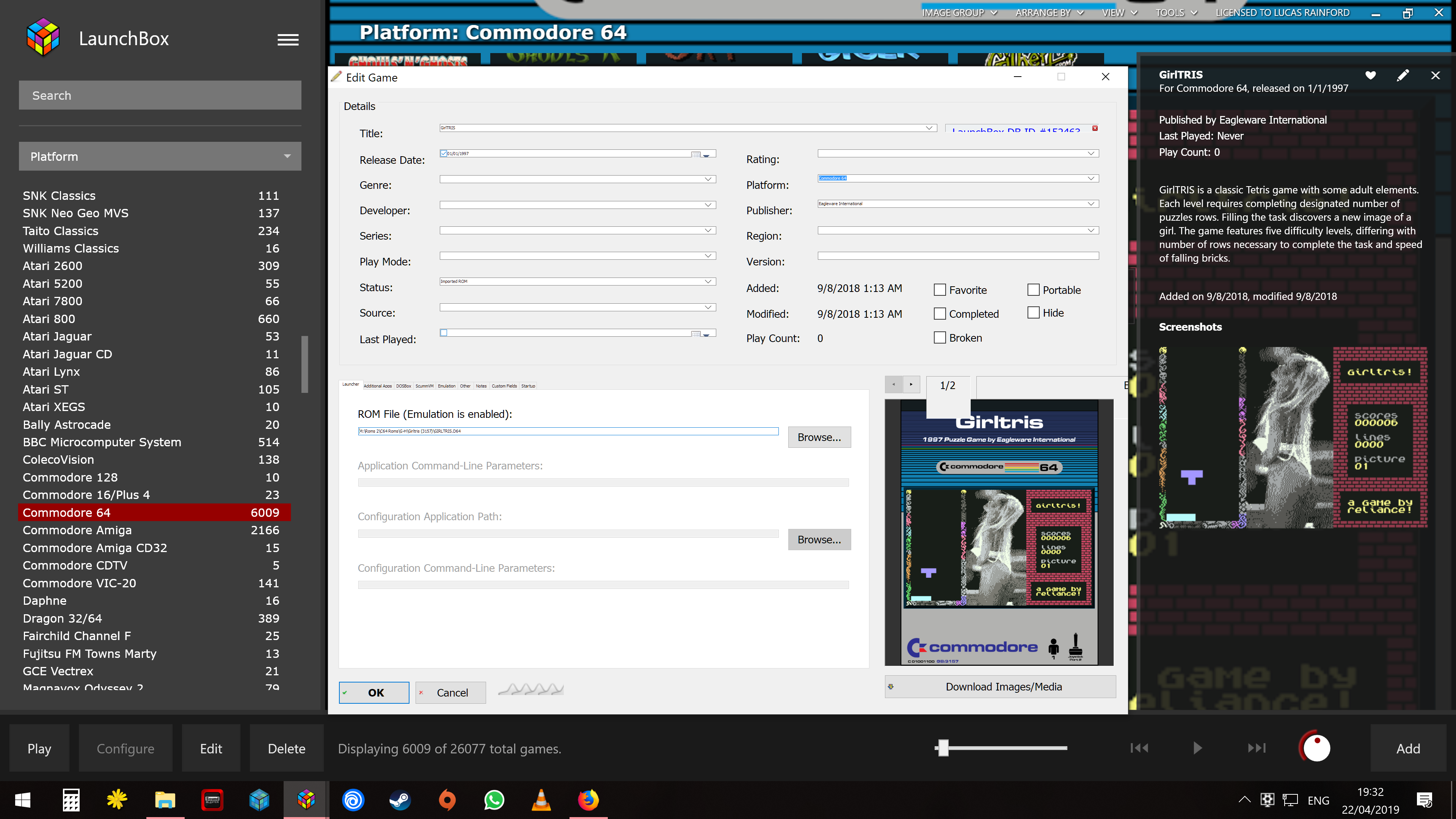Toggle the Broken checkbox

click(940, 337)
